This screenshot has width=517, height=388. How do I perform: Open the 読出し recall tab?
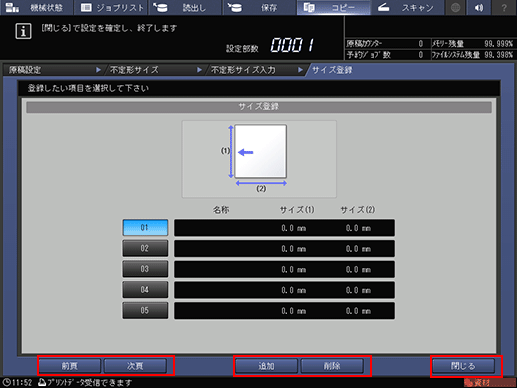tap(185, 7)
